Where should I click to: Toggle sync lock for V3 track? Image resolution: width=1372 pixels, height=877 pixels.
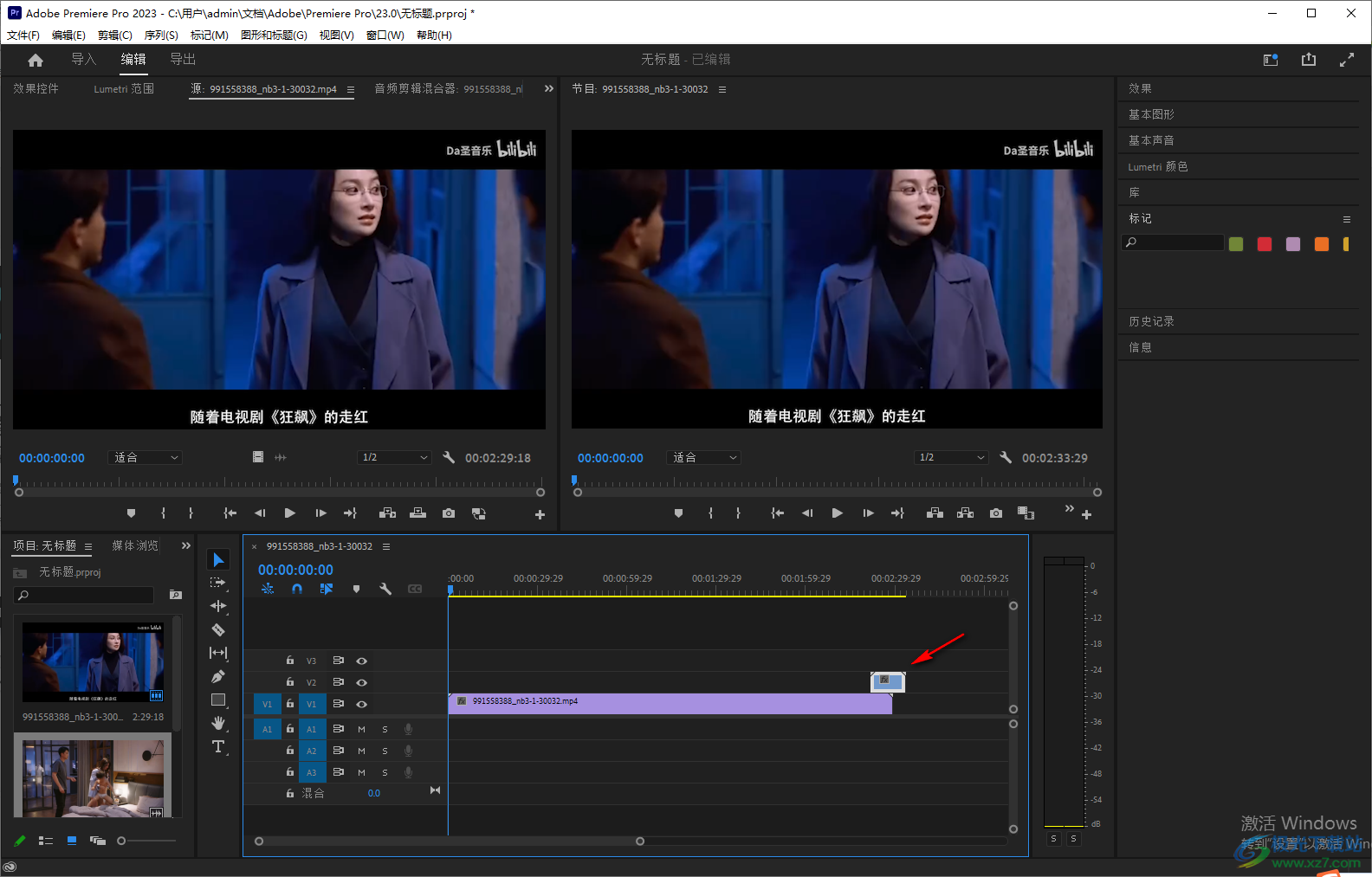[x=339, y=661]
